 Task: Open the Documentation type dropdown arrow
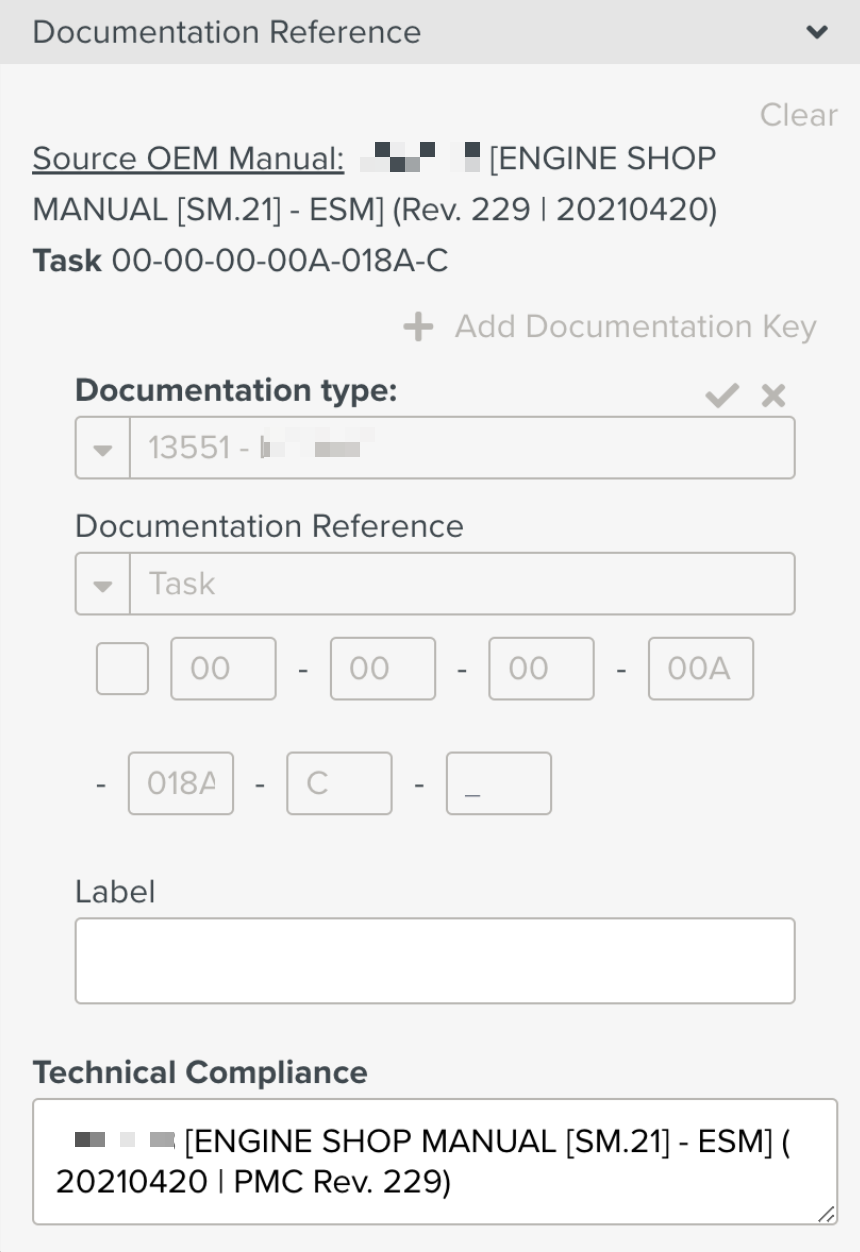click(x=103, y=448)
